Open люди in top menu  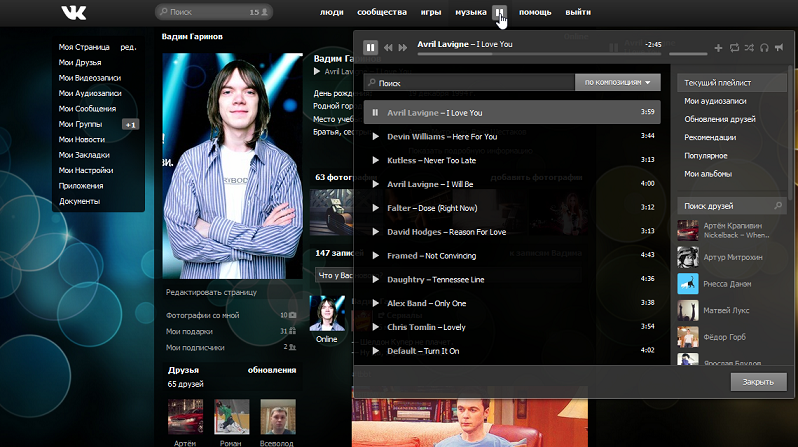coord(331,12)
